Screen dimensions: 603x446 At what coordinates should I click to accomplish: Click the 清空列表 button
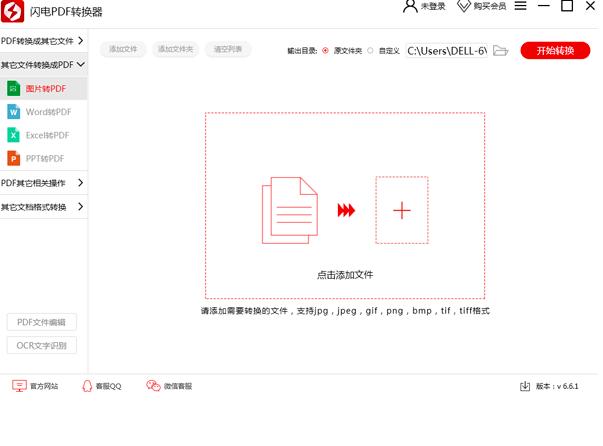coord(228,49)
